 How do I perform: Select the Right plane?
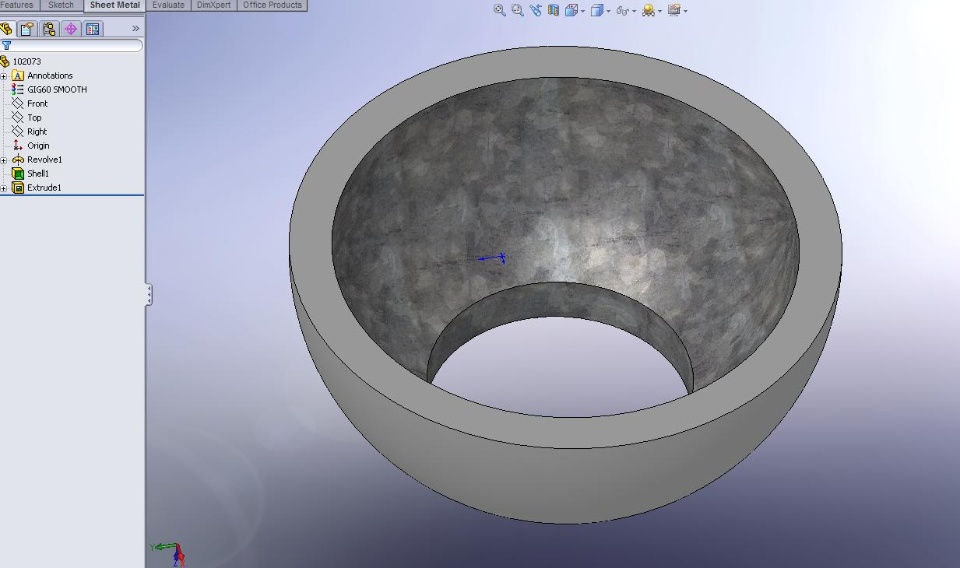[x=37, y=132]
